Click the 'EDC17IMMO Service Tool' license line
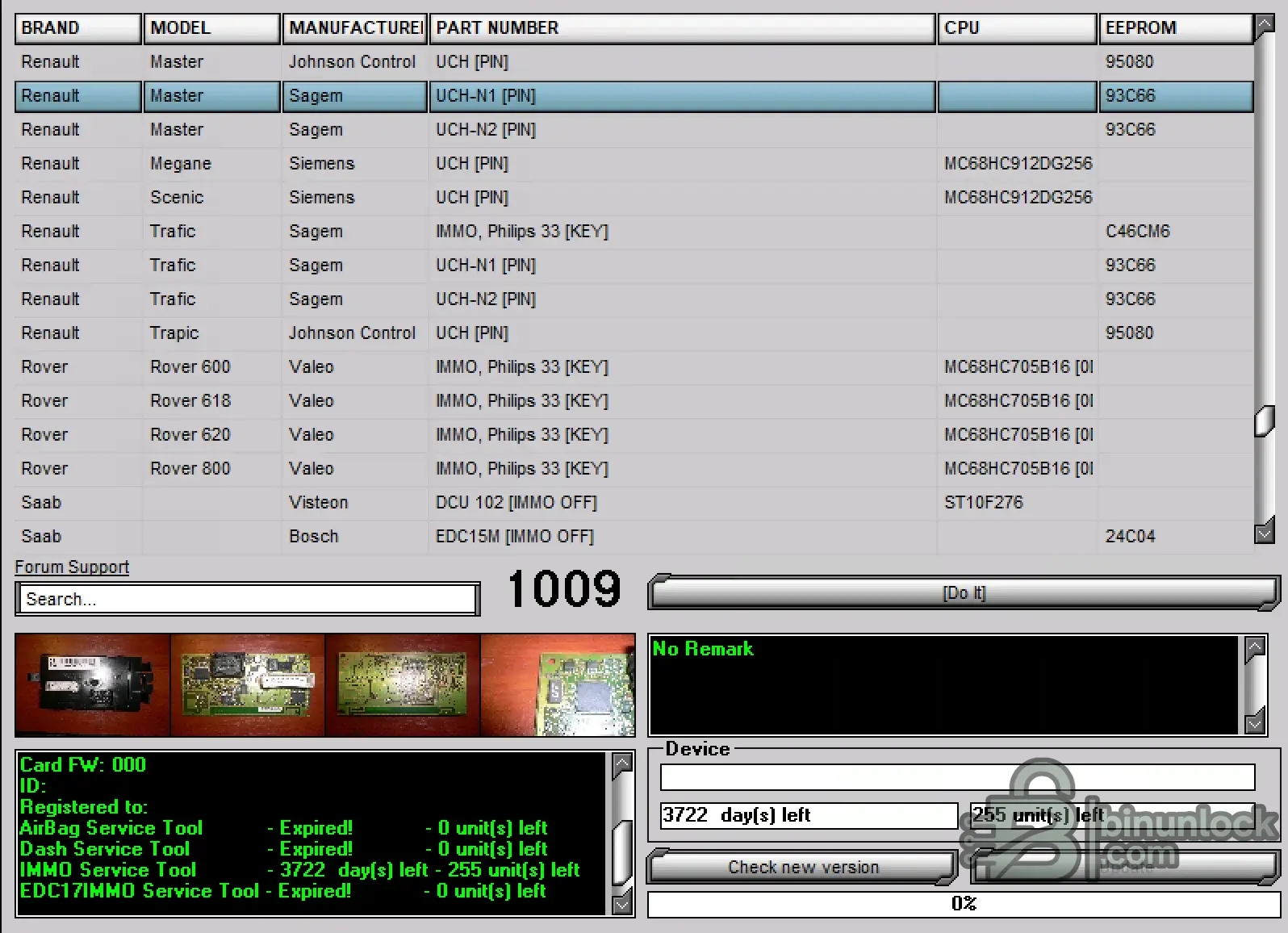Viewport: 1288px width, 933px height. [x=283, y=891]
